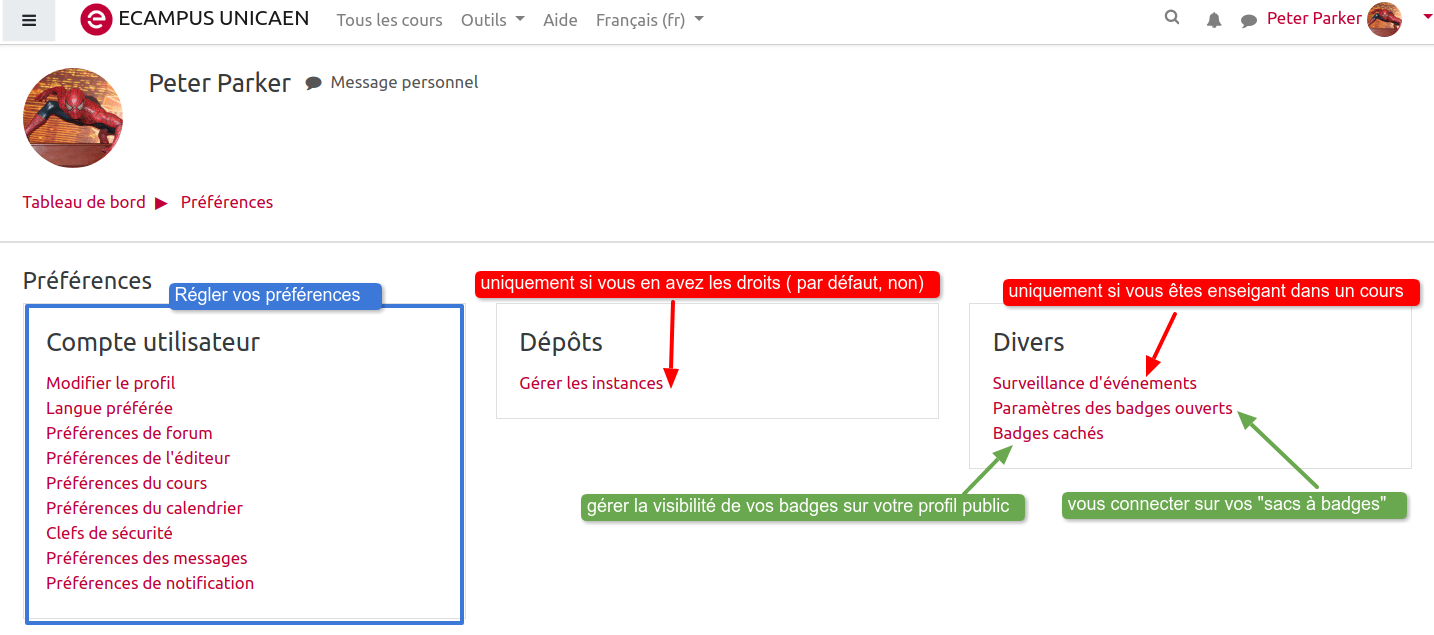Go to Tous les cours

coord(389,20)
